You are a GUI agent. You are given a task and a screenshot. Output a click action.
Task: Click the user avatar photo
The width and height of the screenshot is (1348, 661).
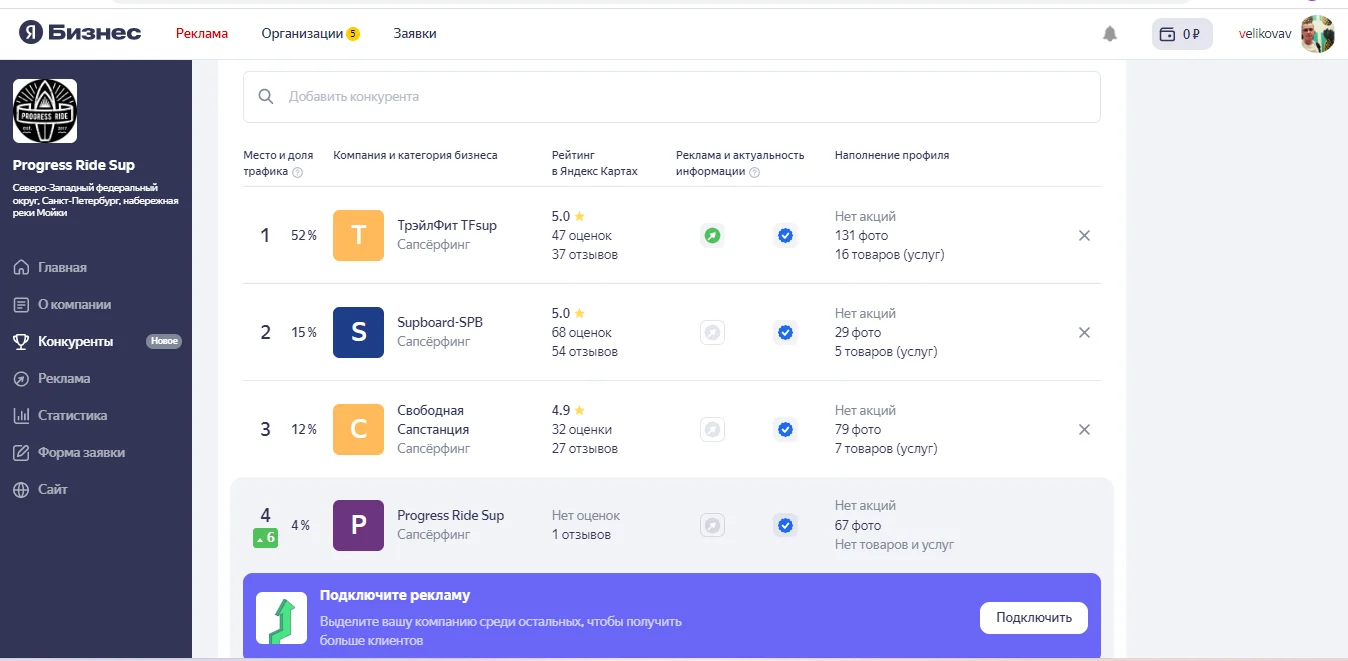[x=1317, y=33]
